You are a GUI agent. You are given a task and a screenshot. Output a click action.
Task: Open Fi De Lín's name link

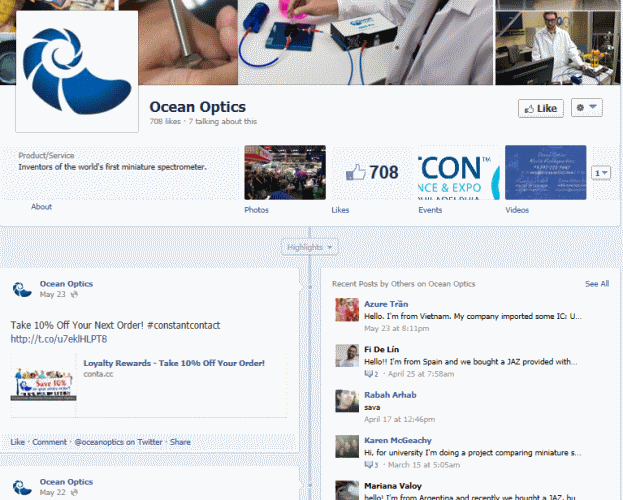(x=381, y=349)
